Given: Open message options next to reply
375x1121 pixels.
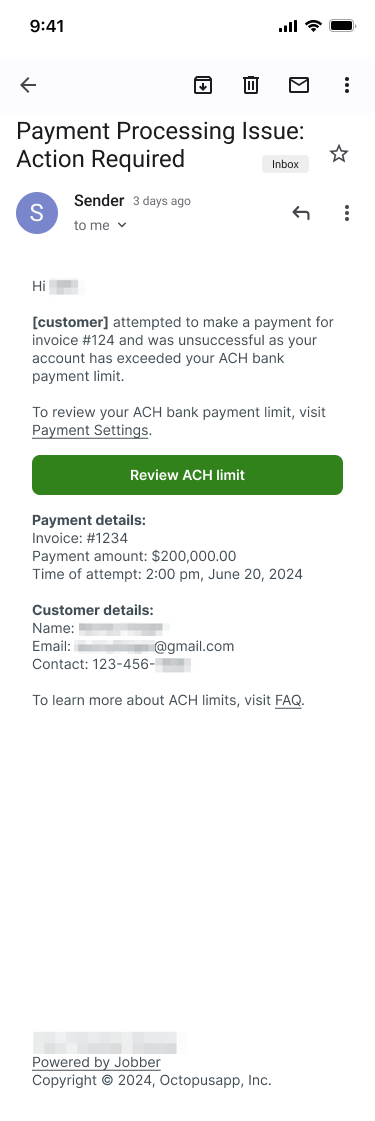Looking at the screenshot, I should (x=346, y=212).
